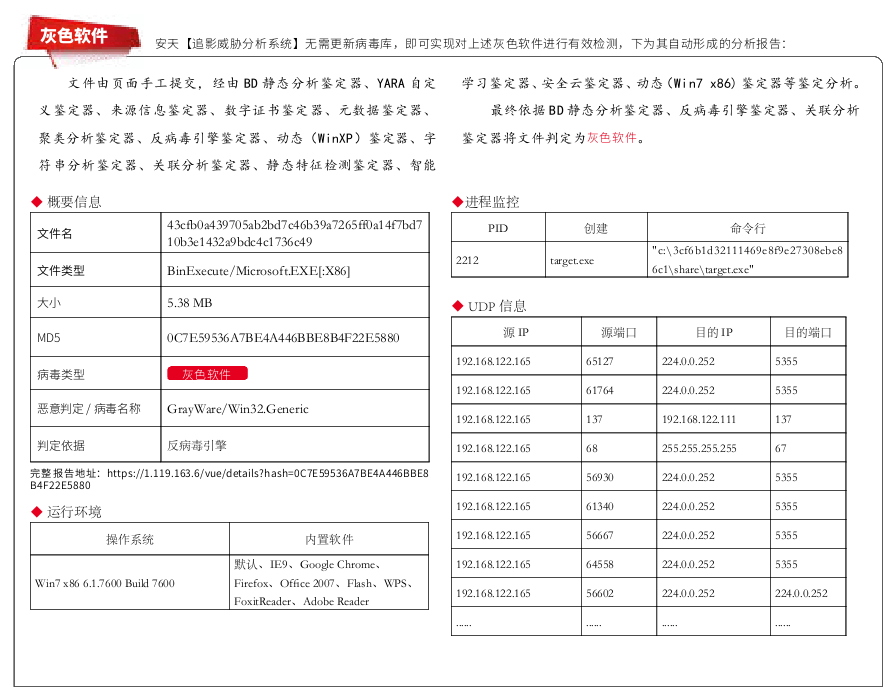Click the 源端口 column header

[x=619, y=332]
